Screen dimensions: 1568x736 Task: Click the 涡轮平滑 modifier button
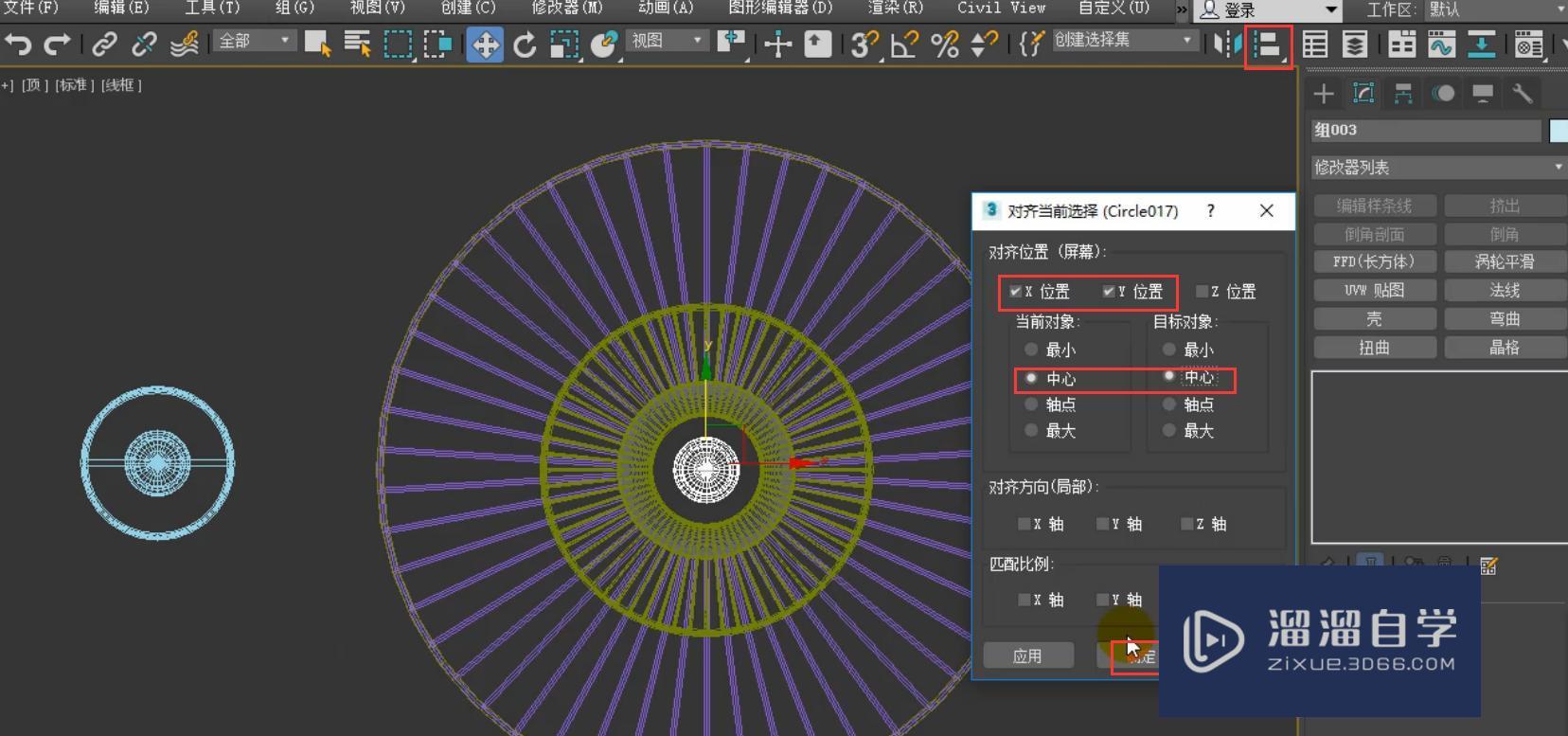tap(1505, 261)
